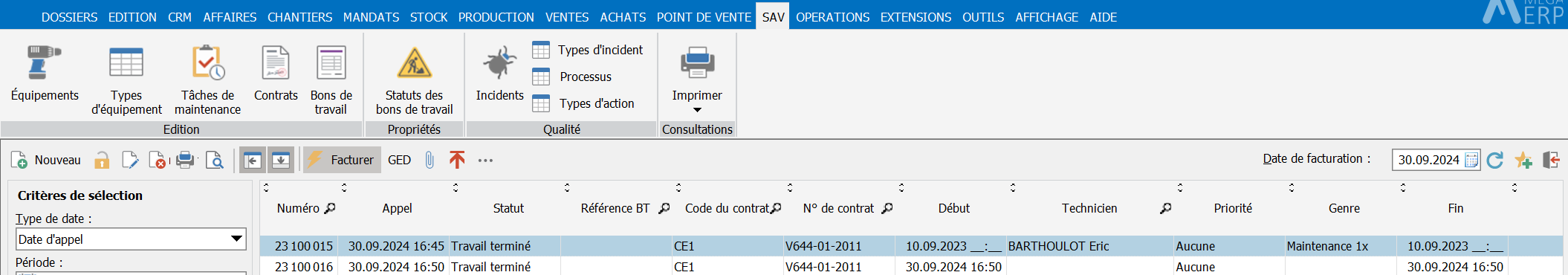The height and width of the screenshot is (275, 1568).
Task: Click the GED button
Action: click(399, 160)
